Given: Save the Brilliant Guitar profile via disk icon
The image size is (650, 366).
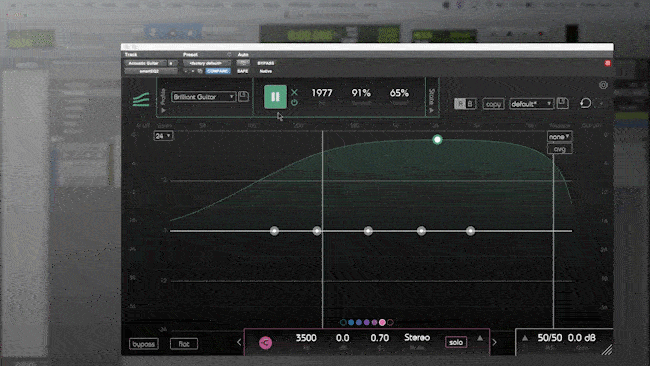Looking at the screenshot, I should pos(243,97).
